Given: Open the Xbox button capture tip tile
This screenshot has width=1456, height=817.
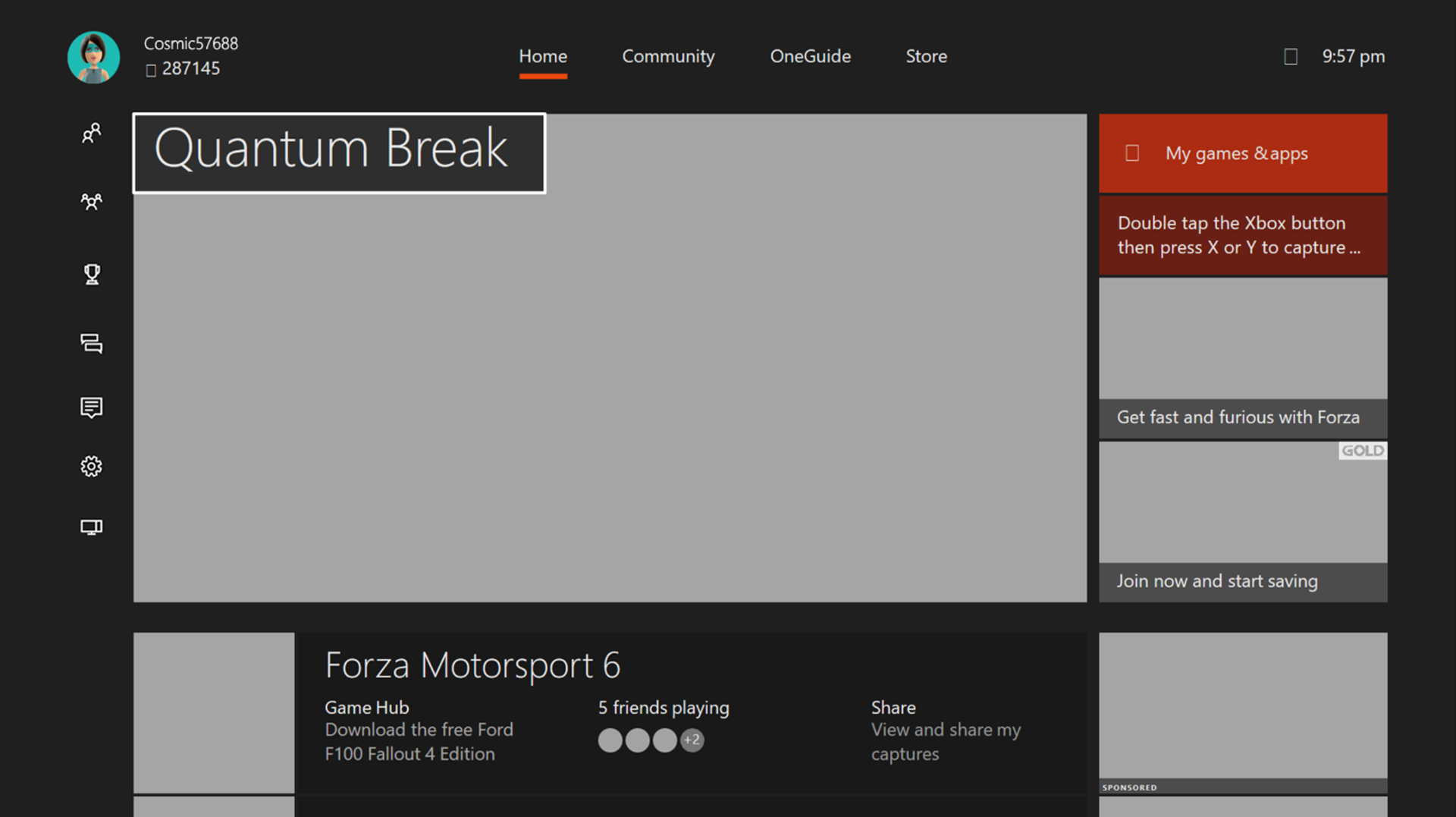Looking at the screenshot, I should coord(1243,235).
